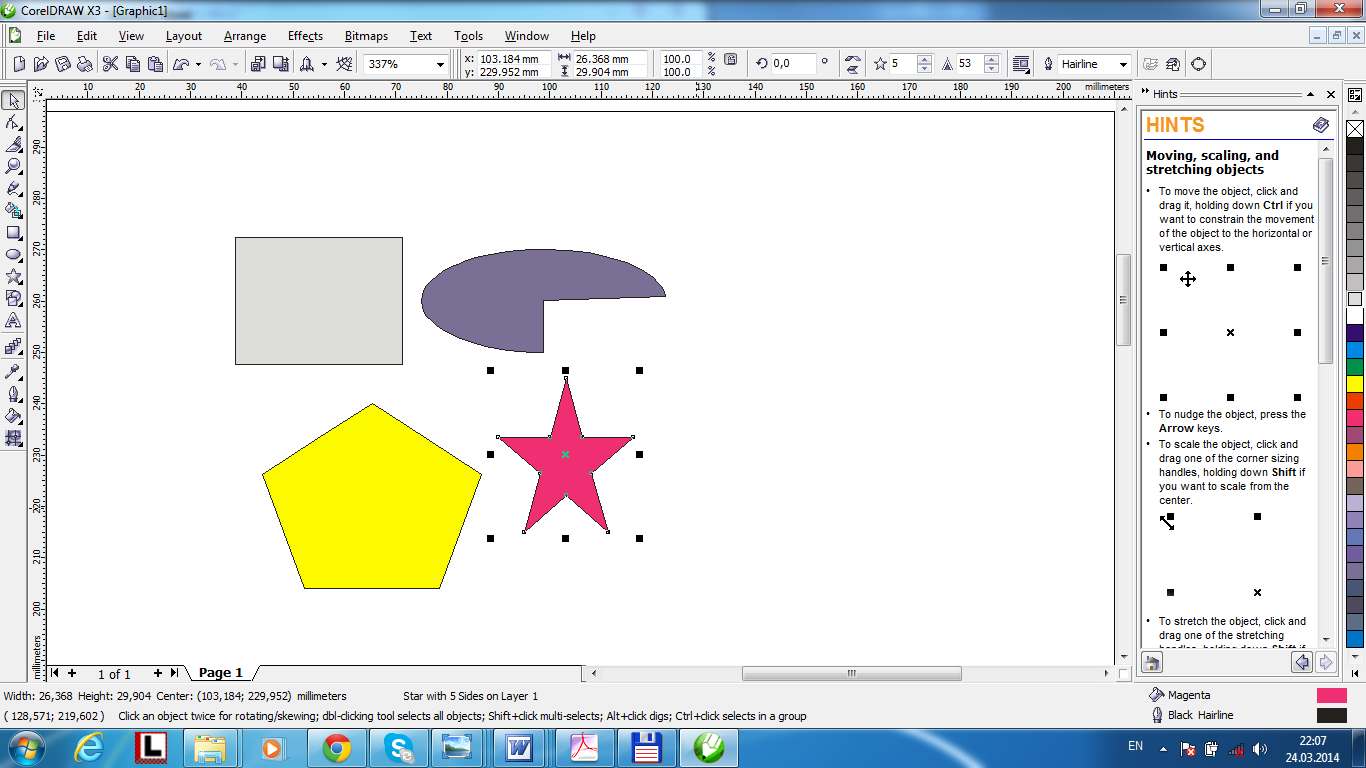Open Google Chrome from the taskbar

click(x=337, y=747)
